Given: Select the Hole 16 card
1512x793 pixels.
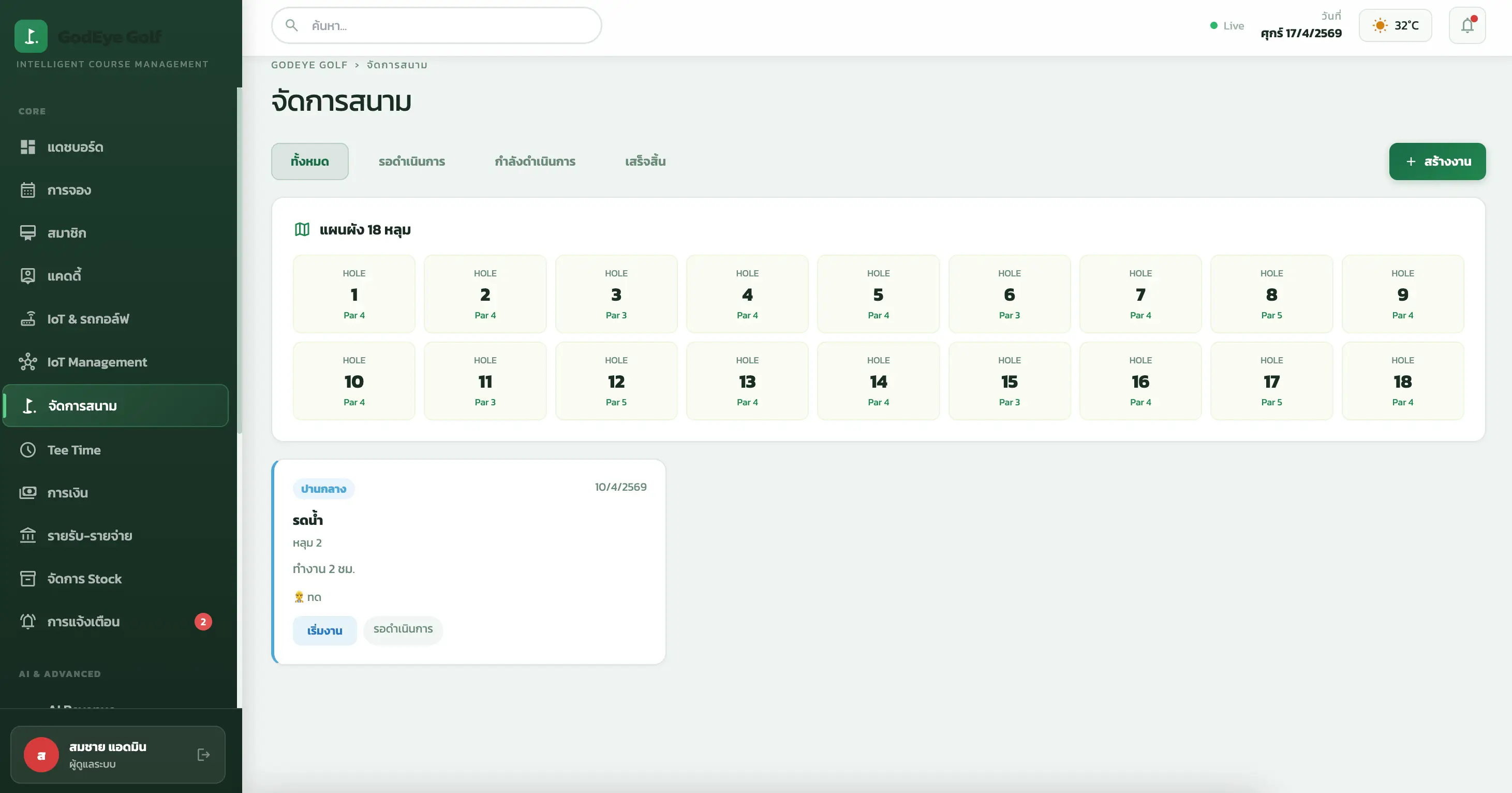Looking at the screenshot, I should pos(1140,381).
